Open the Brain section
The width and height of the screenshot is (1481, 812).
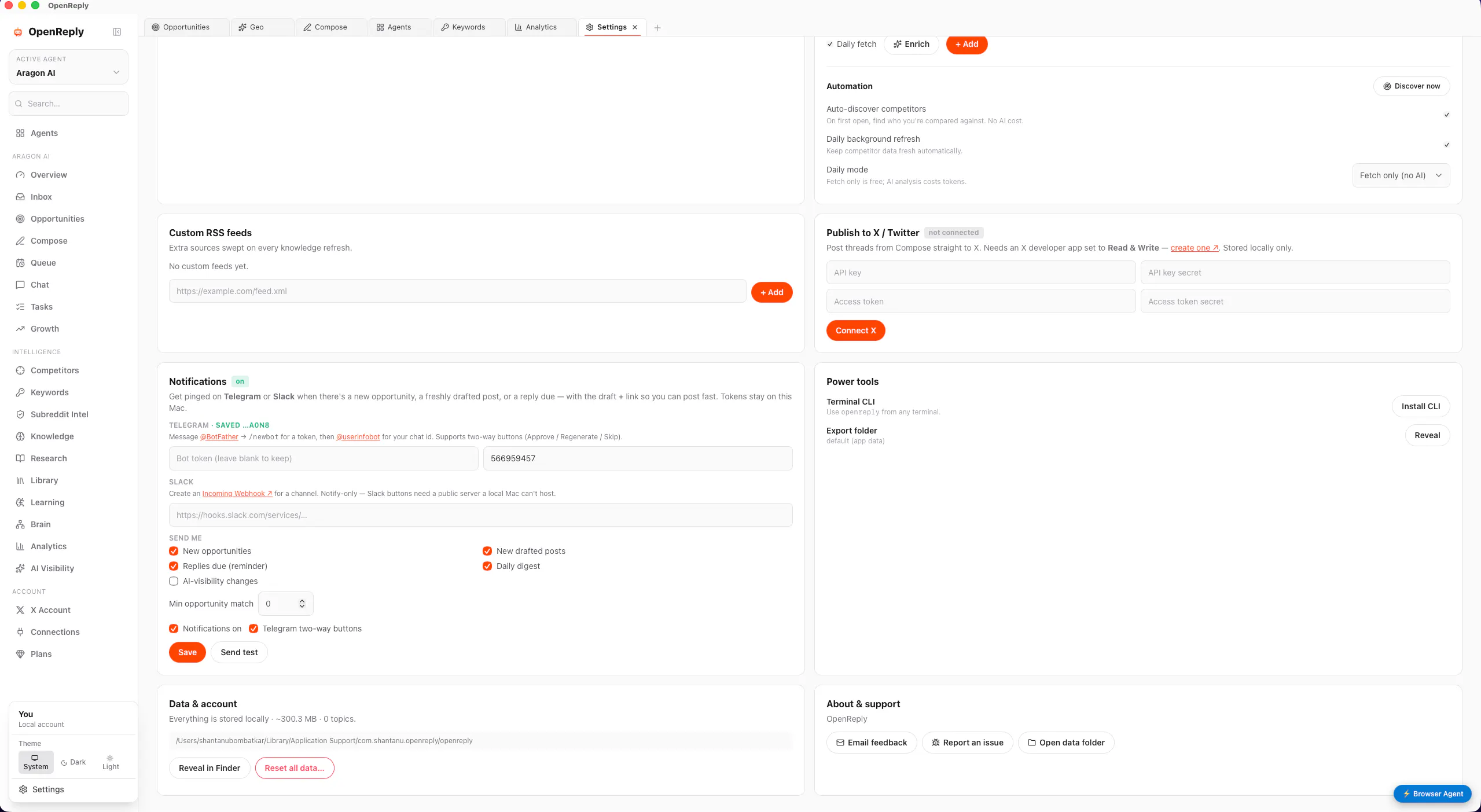point(68,524)
